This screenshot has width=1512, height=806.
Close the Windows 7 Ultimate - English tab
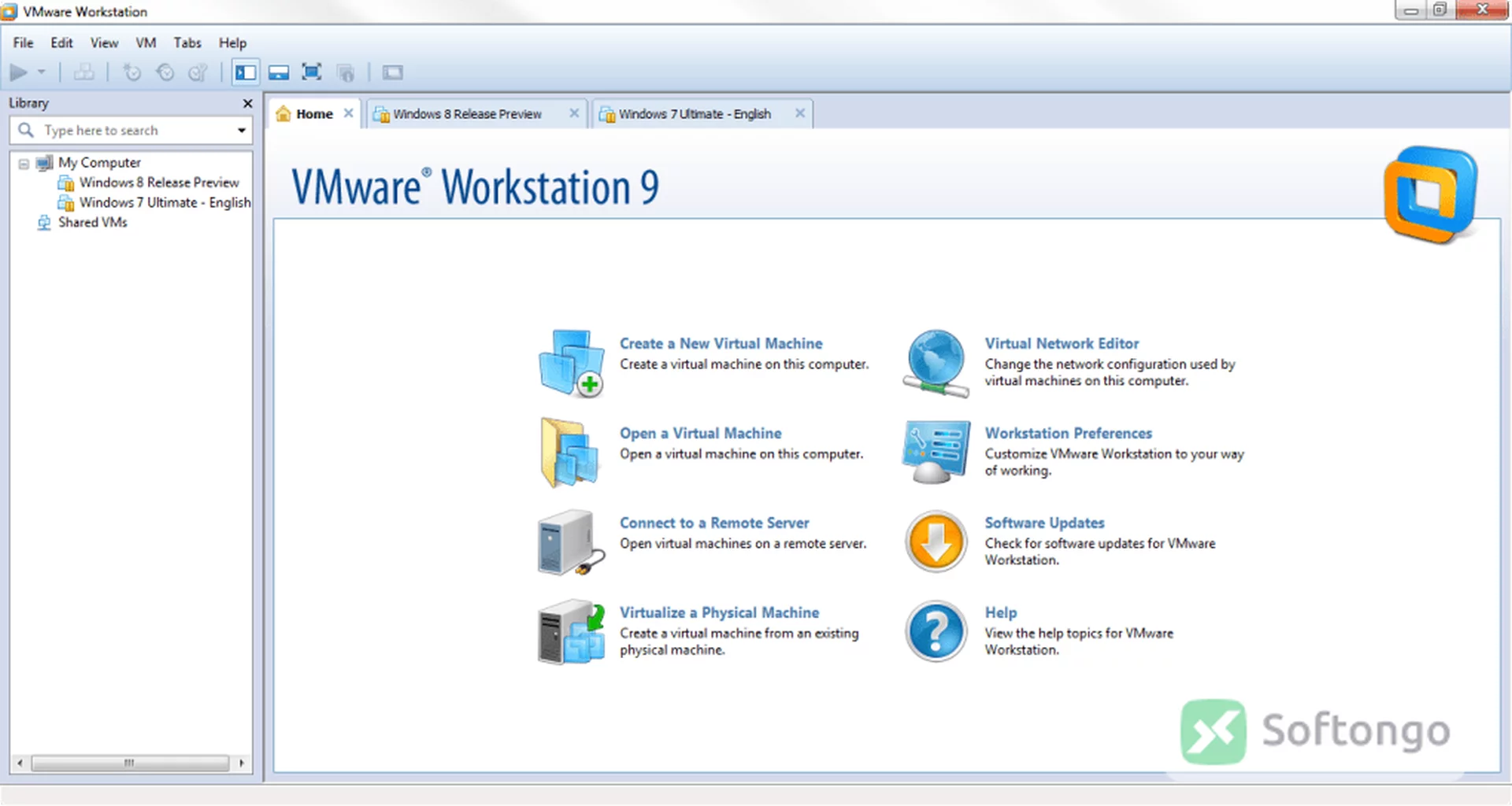[799, 113]
